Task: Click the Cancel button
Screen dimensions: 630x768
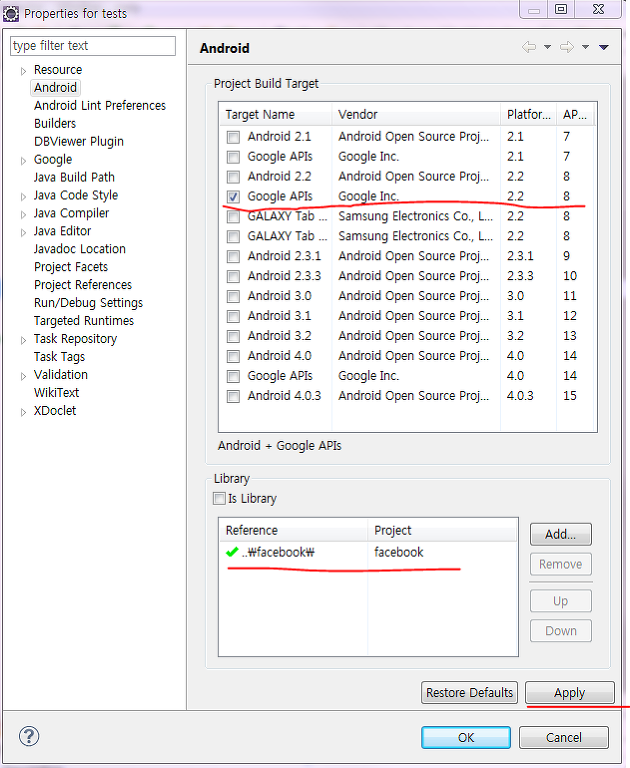Action: (x=564, y=737)
